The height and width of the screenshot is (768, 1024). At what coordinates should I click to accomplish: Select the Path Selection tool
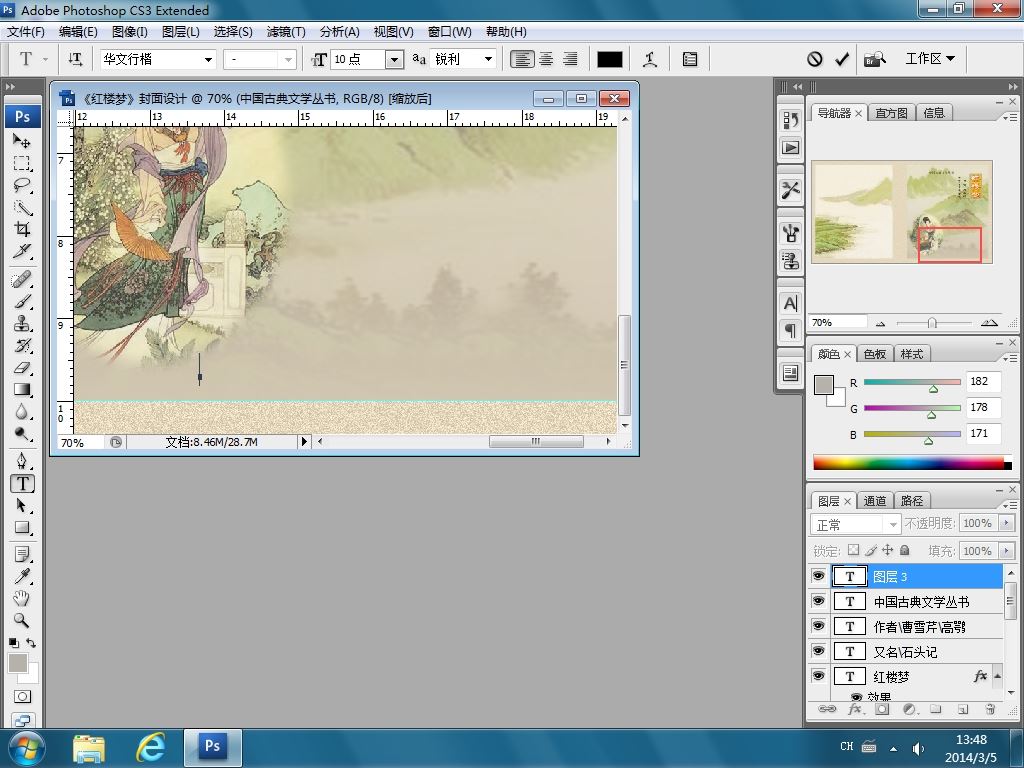pyautogui.click(x=22, y=505)
